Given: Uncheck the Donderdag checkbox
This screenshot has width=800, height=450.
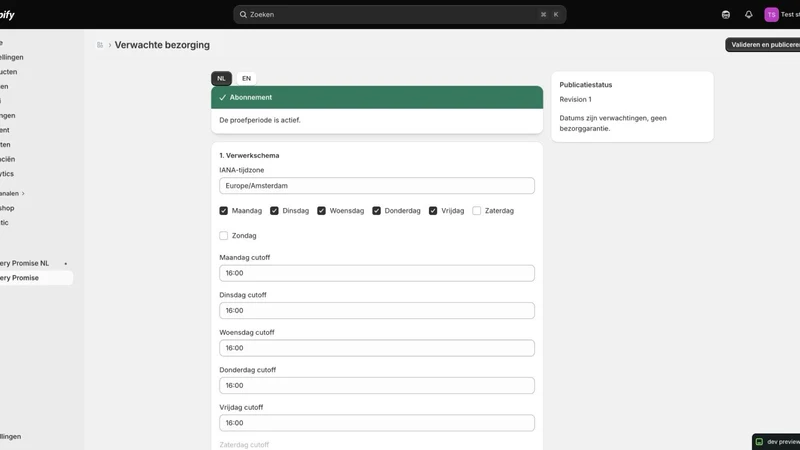Looking at the screenshot, I should click(x=377, y=211).
